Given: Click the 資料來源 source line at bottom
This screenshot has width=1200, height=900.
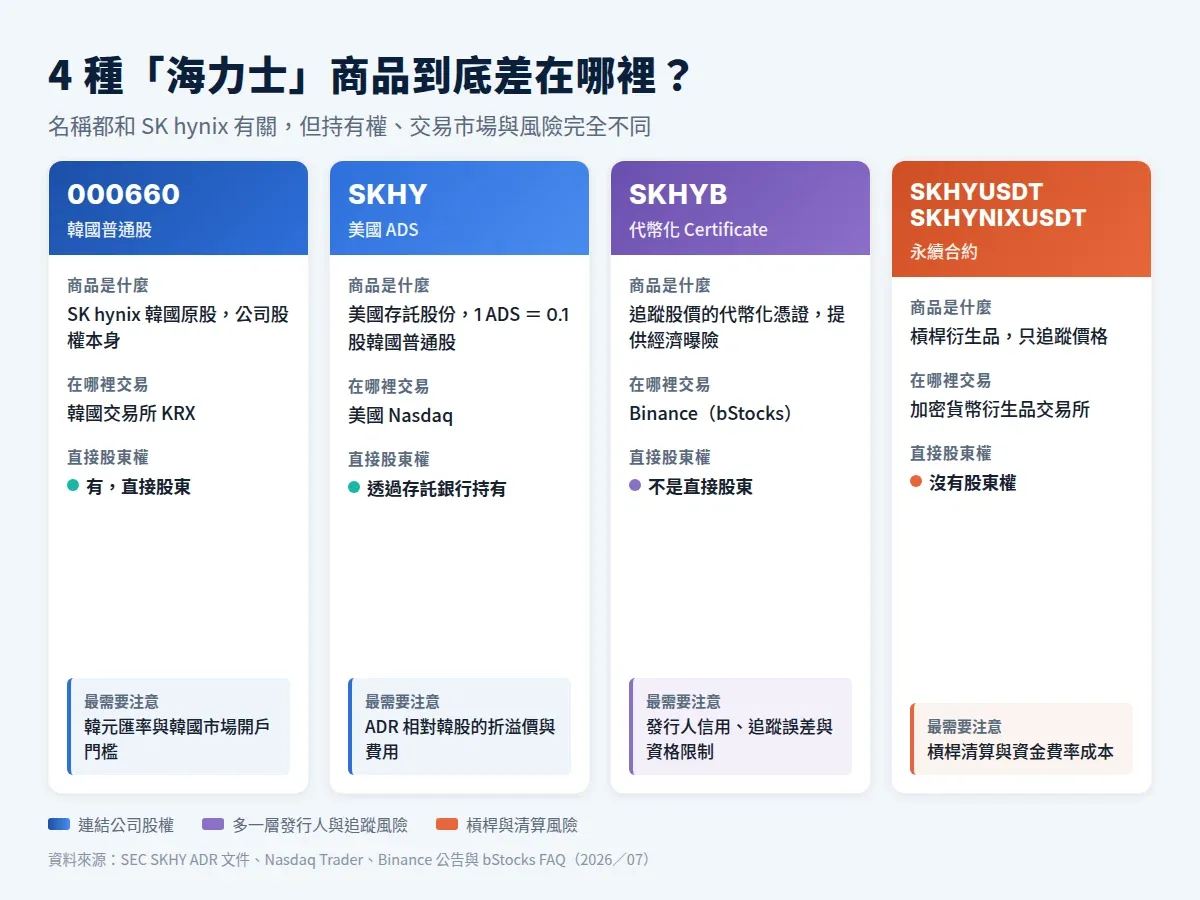Looking at the screenshot, I should click(x=349, y=859).
